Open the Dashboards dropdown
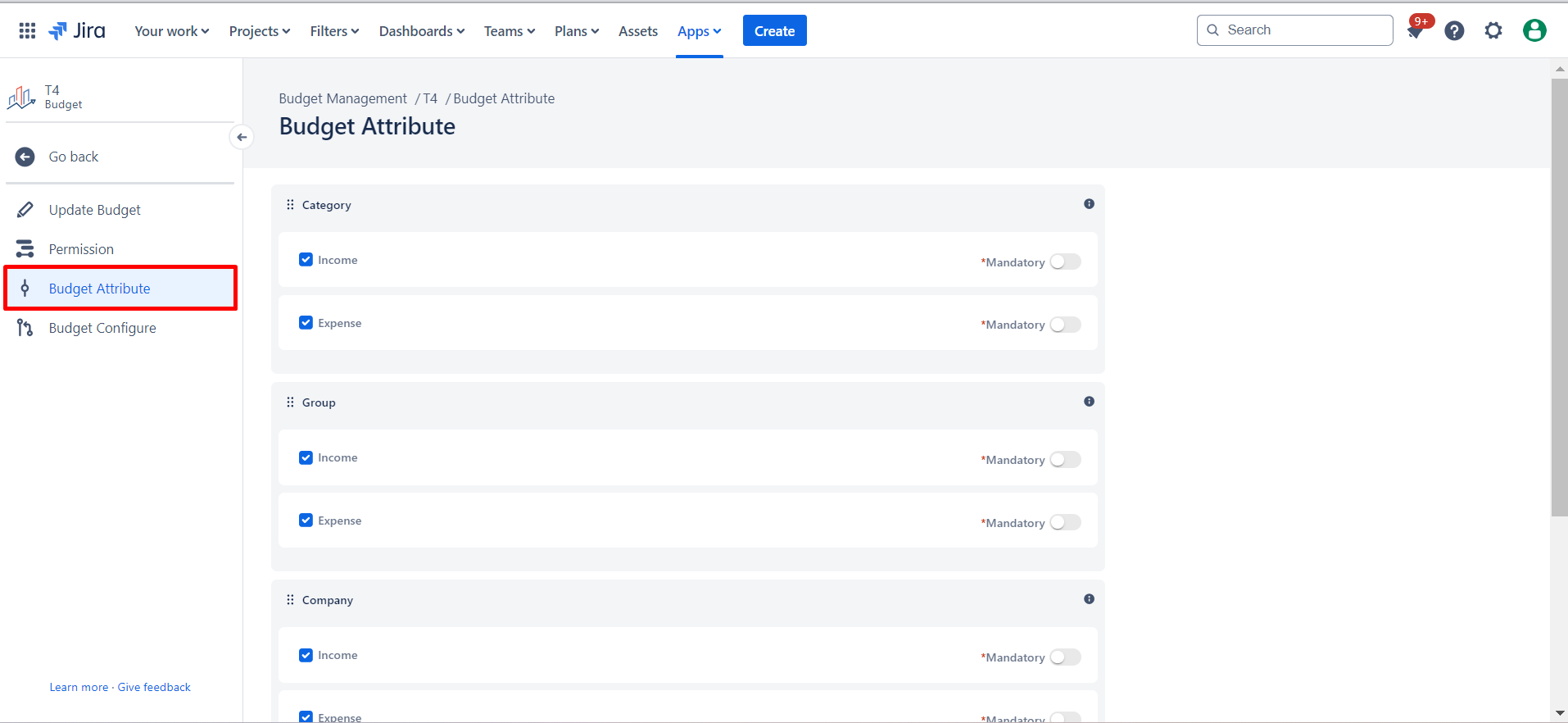 pyautogui.click(x=422, y=31)
